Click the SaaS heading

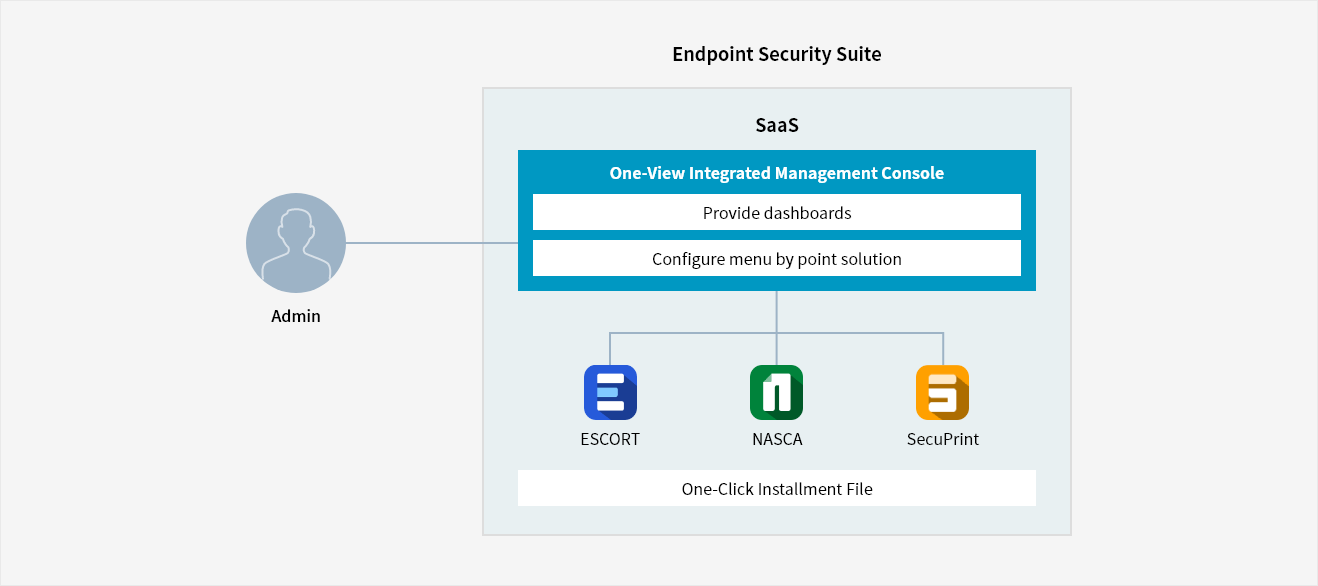(x=777, y=126)
